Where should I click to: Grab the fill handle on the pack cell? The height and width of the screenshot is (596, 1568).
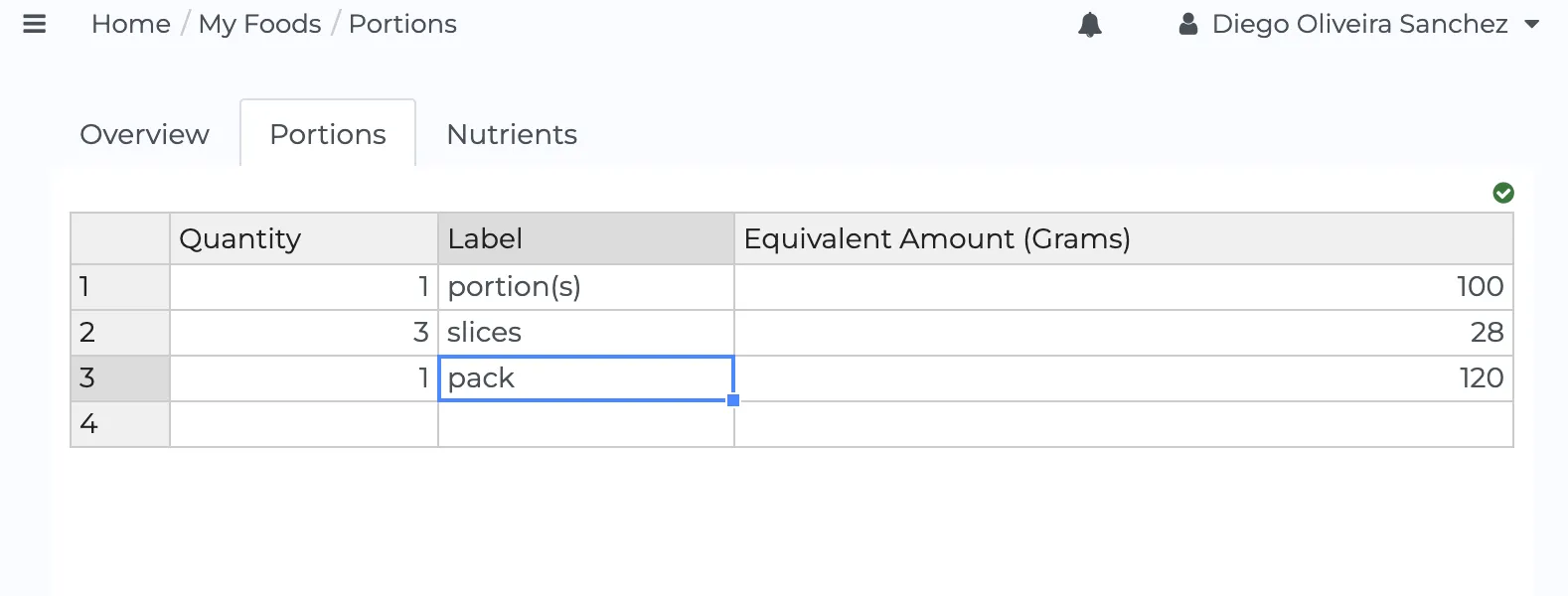(733, 400)
